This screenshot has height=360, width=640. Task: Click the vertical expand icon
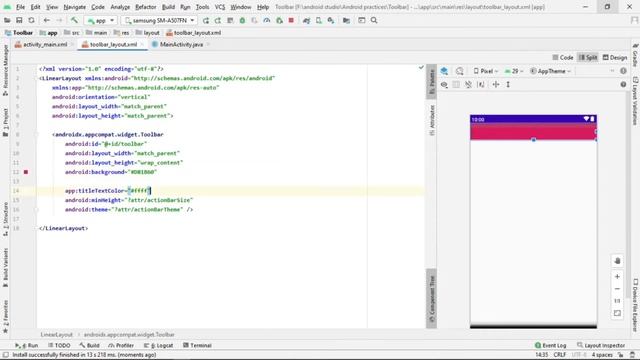[508, 84]
